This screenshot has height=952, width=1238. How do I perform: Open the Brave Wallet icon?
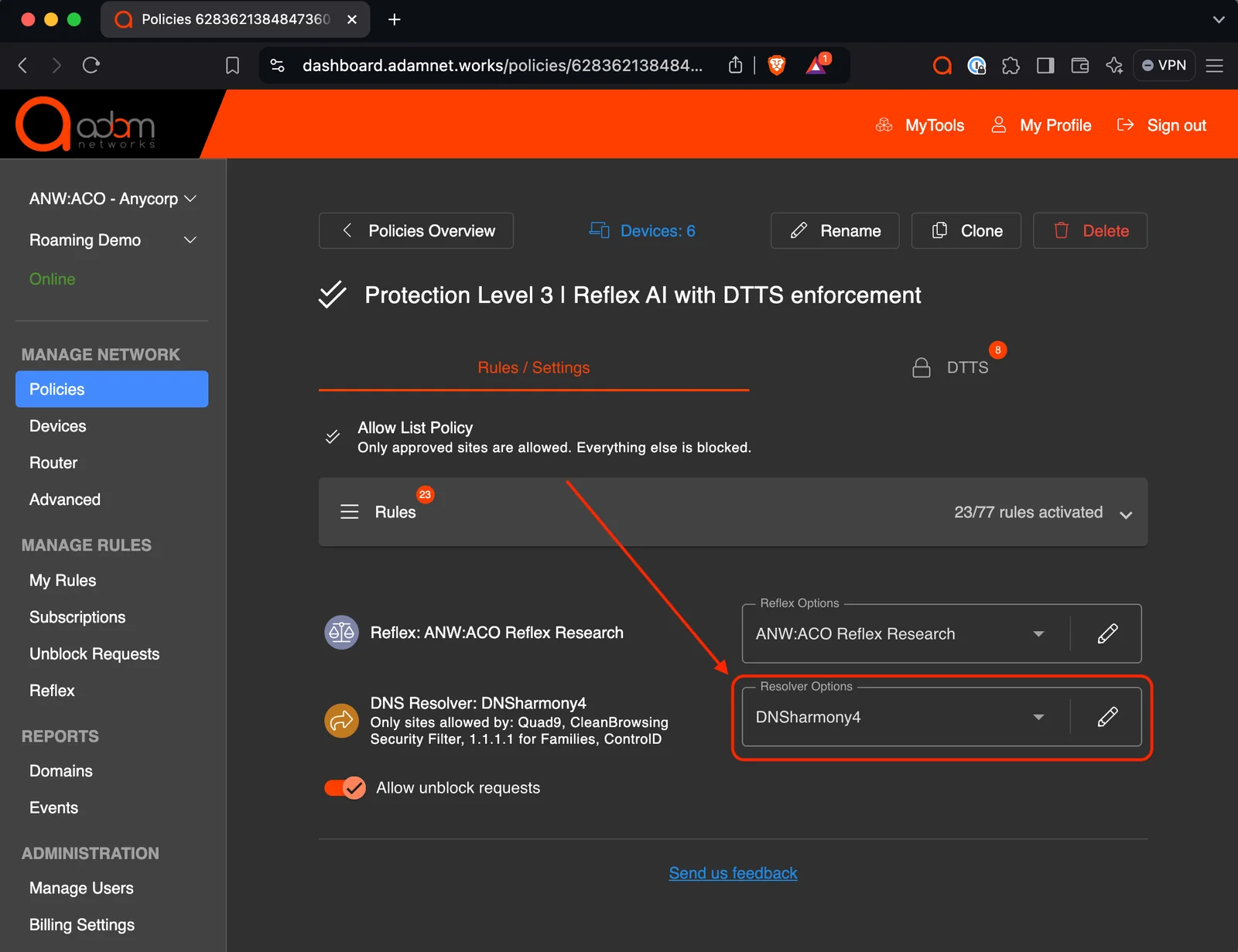(1080, 66)
